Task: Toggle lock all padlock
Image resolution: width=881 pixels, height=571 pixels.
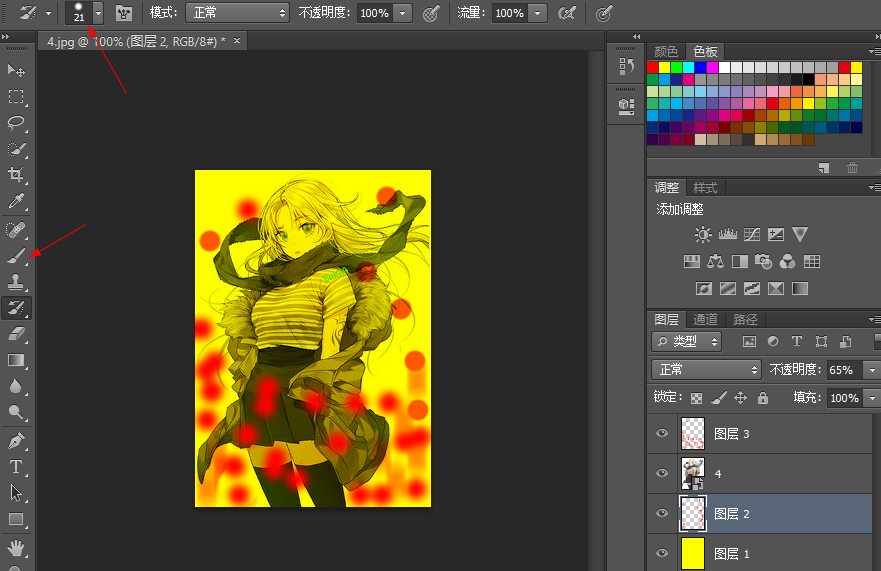Action: pos(762,398)
